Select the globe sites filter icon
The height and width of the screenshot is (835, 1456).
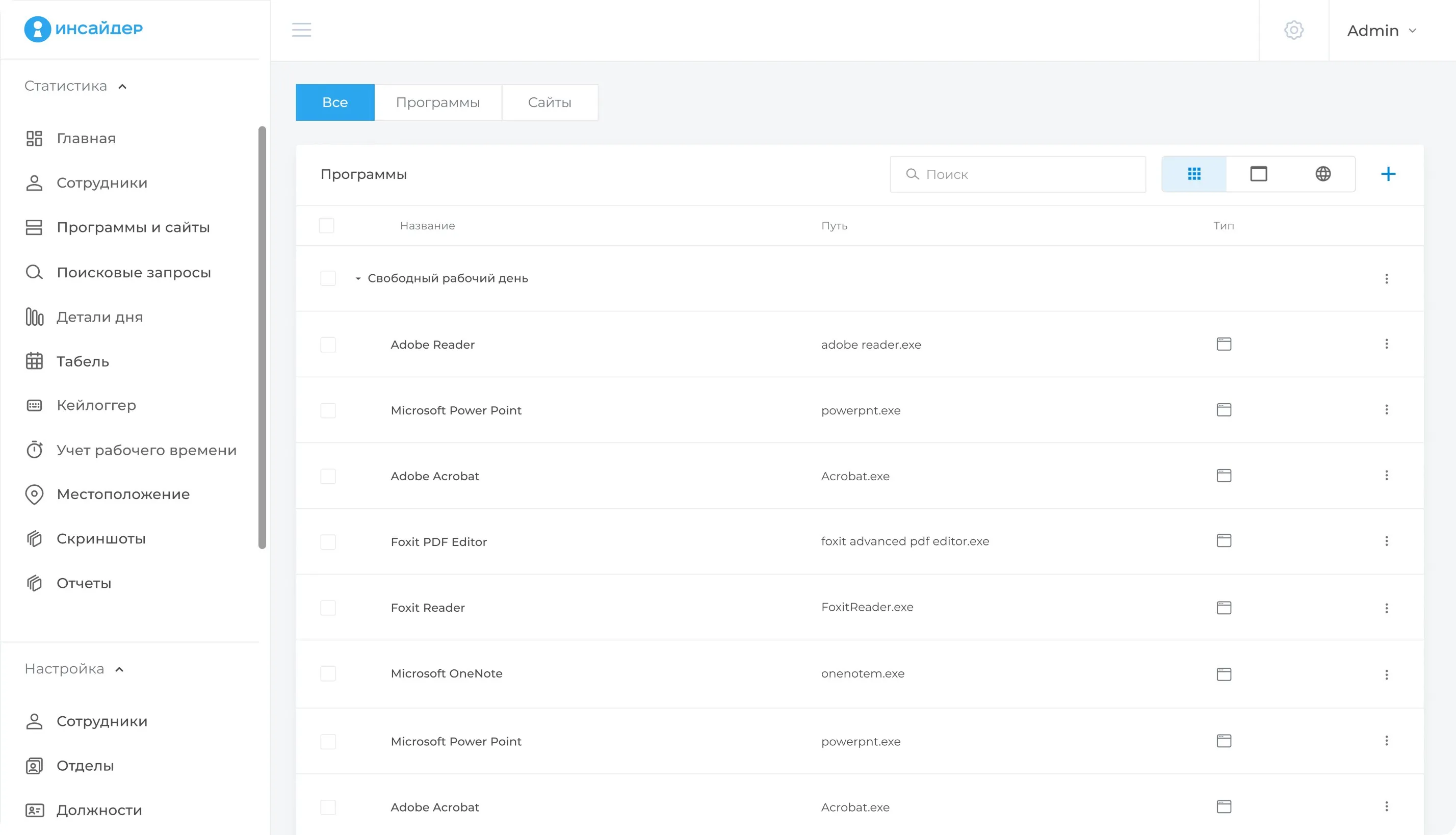pos(1322,174)
